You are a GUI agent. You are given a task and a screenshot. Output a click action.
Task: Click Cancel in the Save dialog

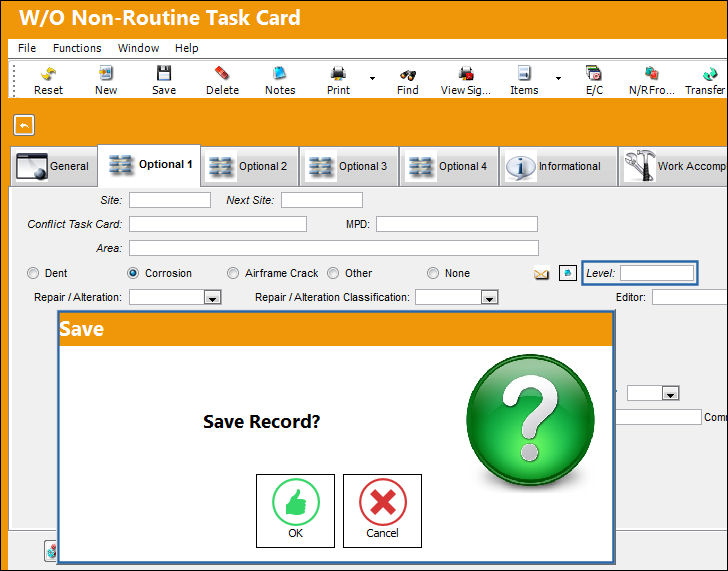pyautogui.click(x=382, y=511)
